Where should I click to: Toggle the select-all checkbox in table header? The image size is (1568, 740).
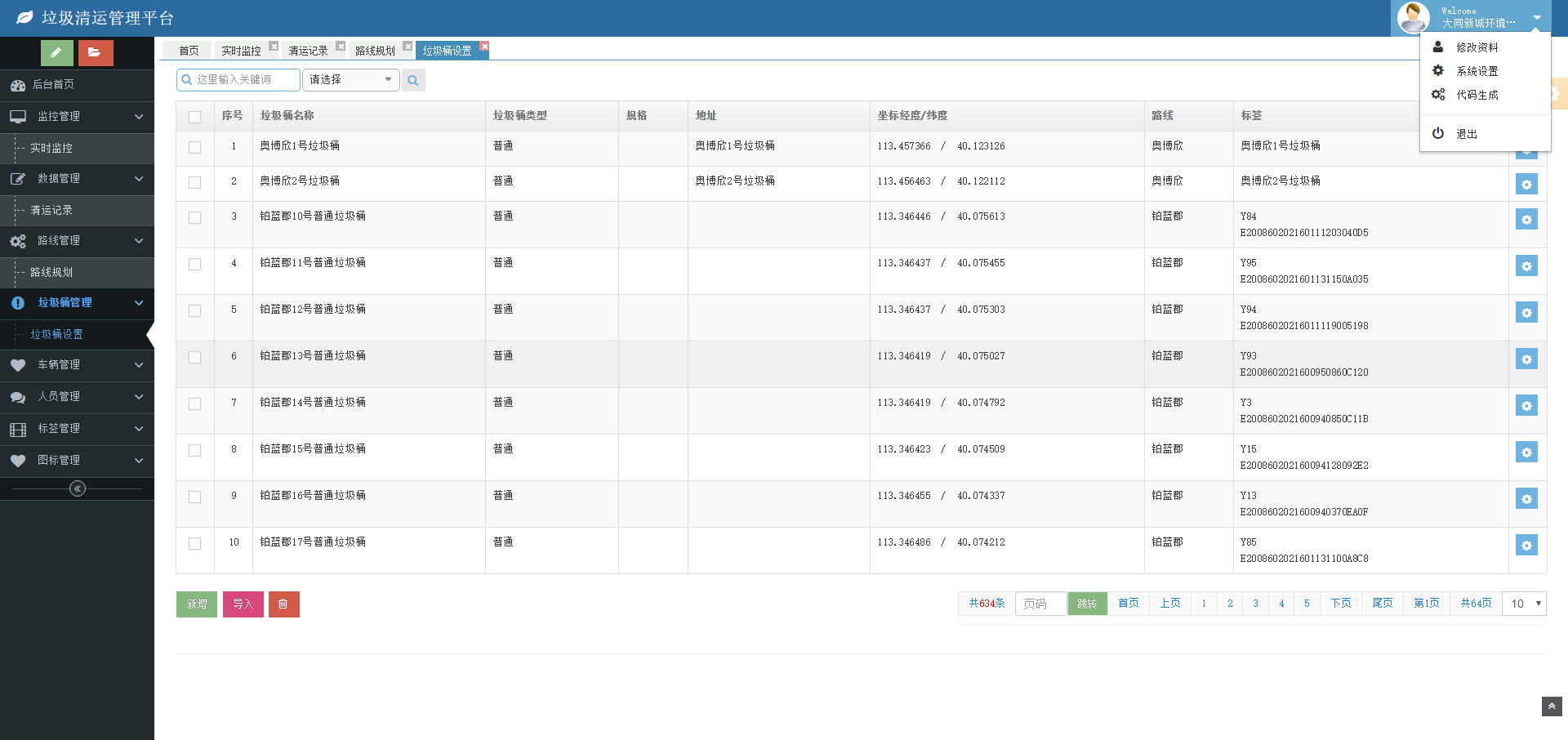tap(194, 117)
